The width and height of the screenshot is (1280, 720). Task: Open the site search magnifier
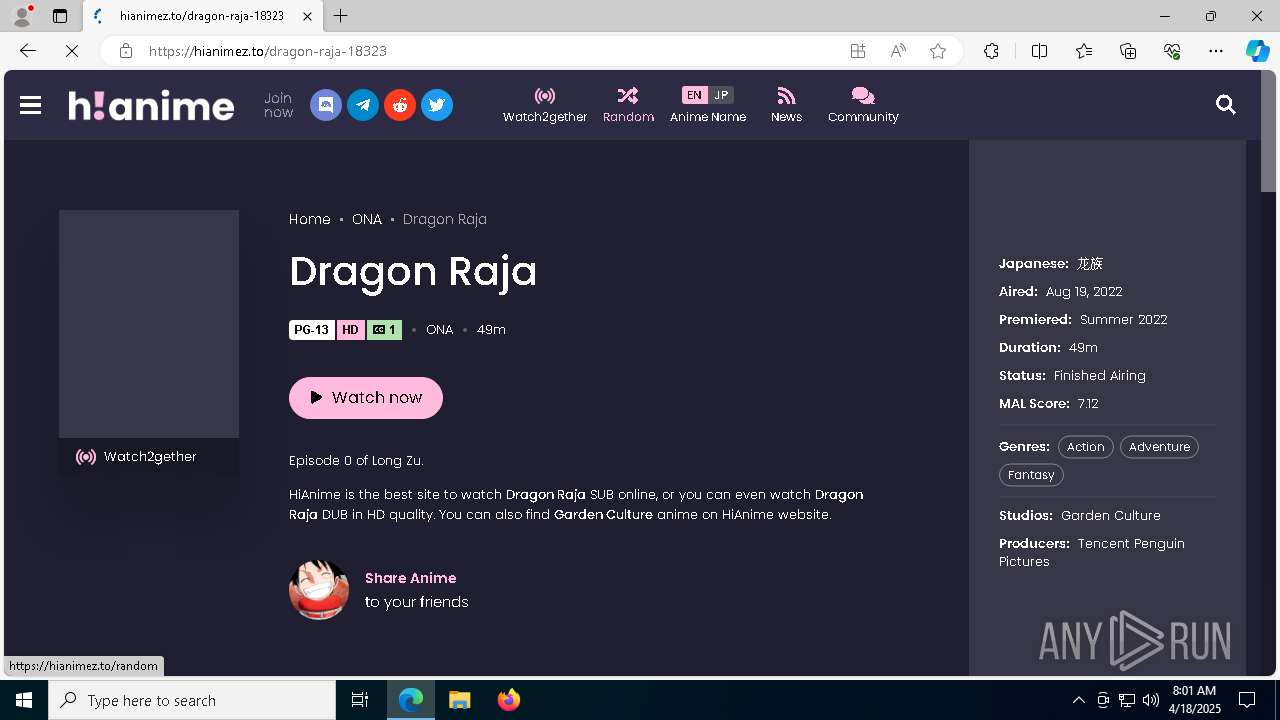1225,104
